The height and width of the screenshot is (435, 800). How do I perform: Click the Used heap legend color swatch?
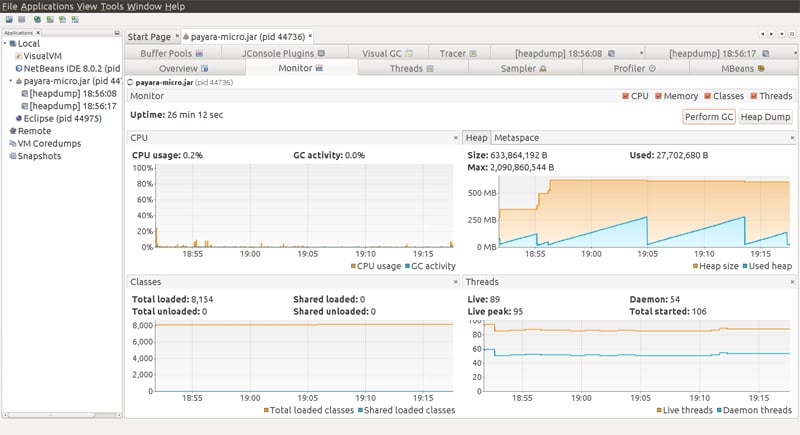click(744, 266)
